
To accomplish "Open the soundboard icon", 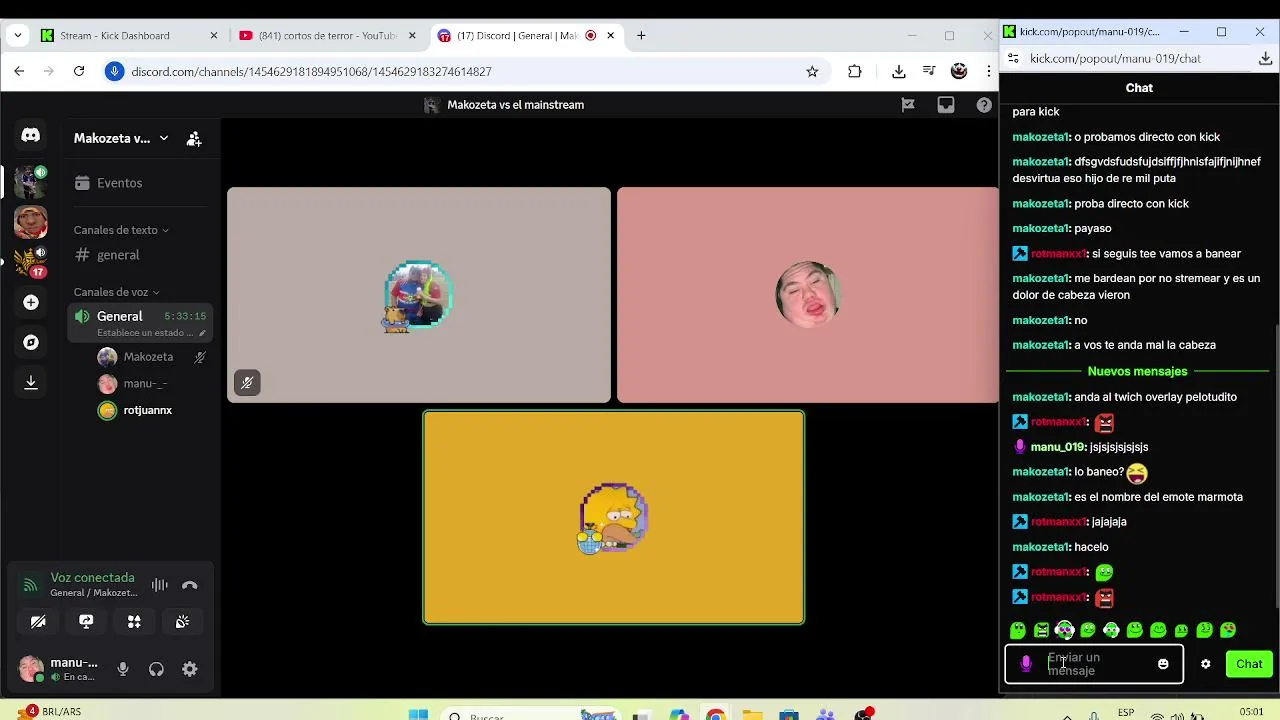I will pos(182,622).
